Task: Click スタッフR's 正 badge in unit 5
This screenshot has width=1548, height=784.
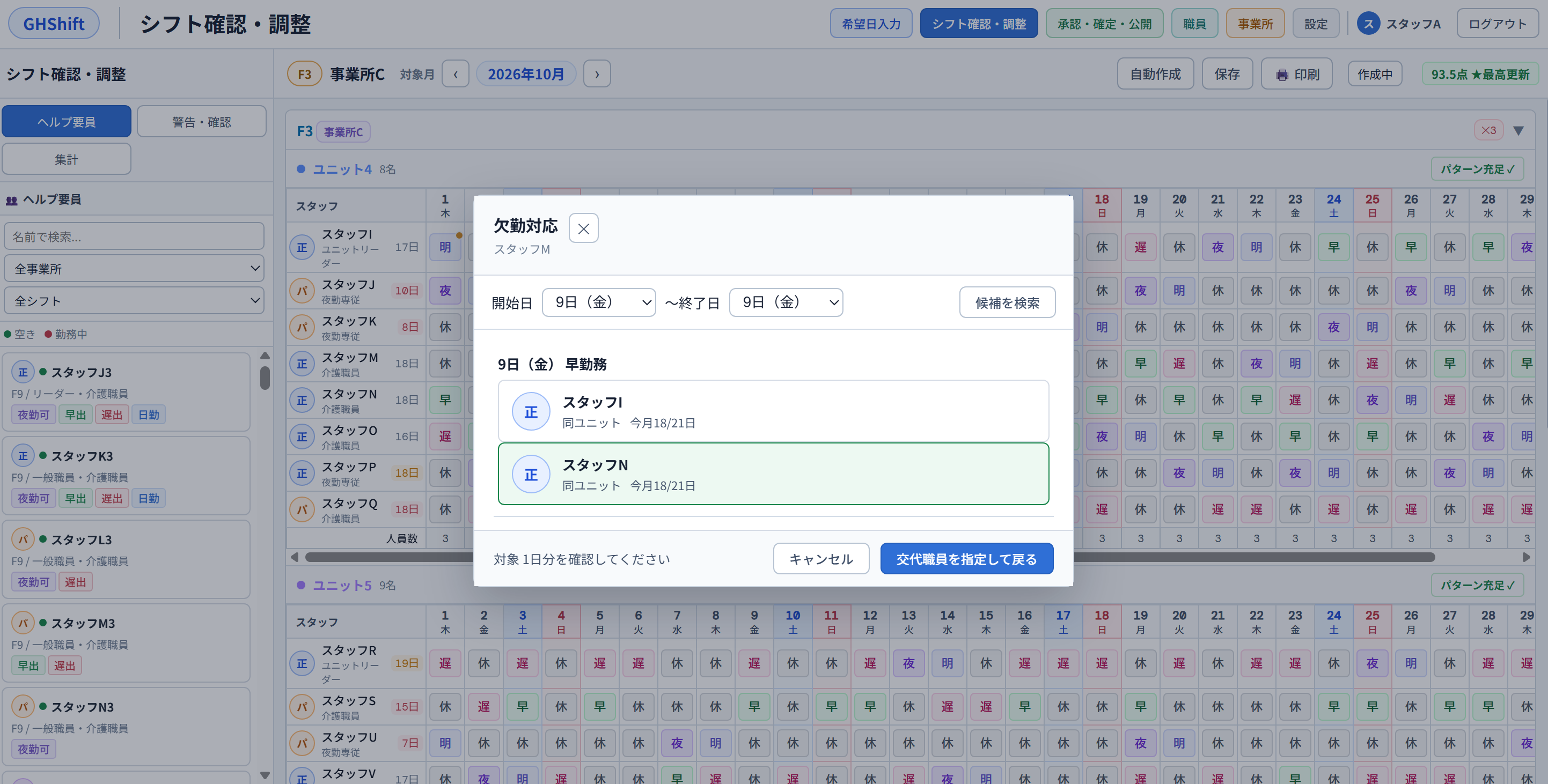Action: [302, 663]
